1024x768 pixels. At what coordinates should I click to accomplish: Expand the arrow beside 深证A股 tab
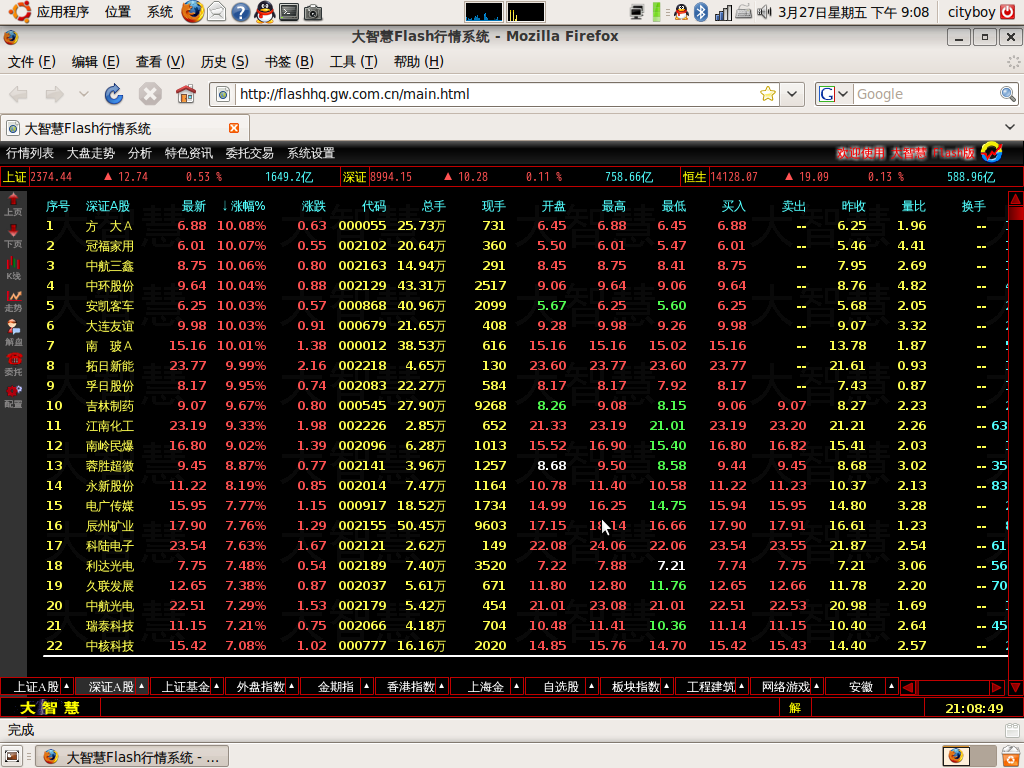[142, 686]
